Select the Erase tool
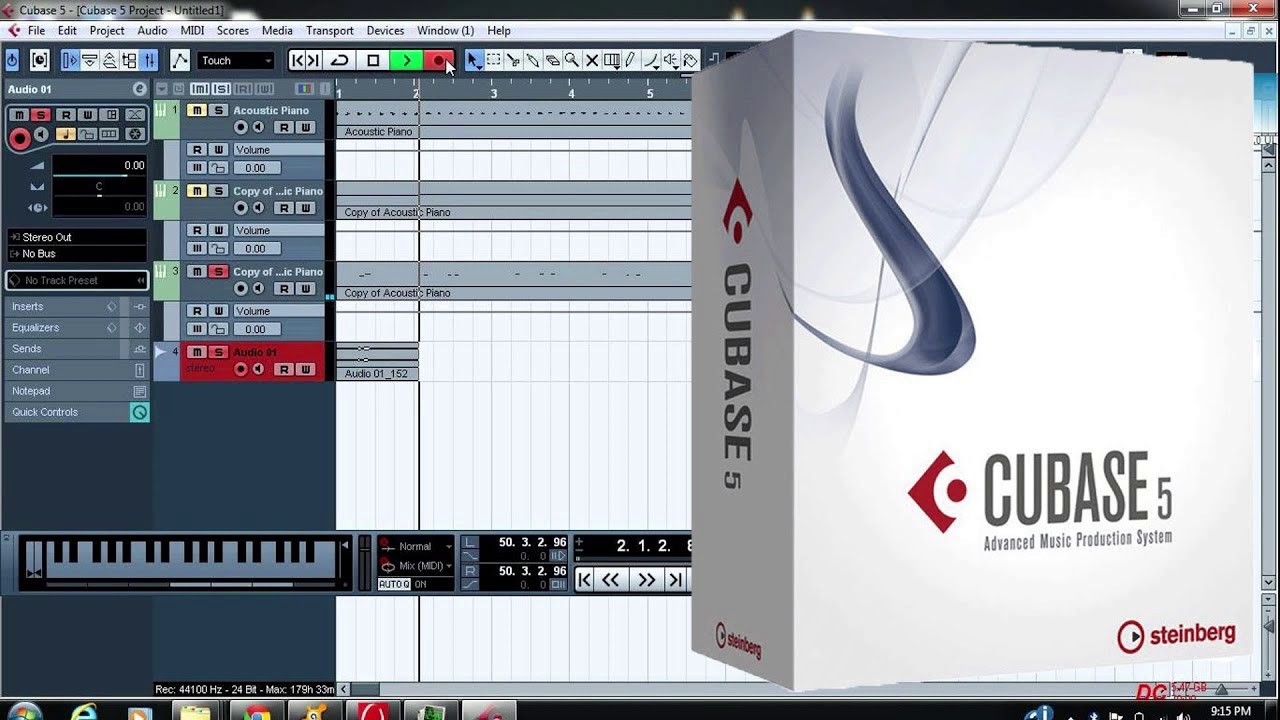 [x=552, y=61]
